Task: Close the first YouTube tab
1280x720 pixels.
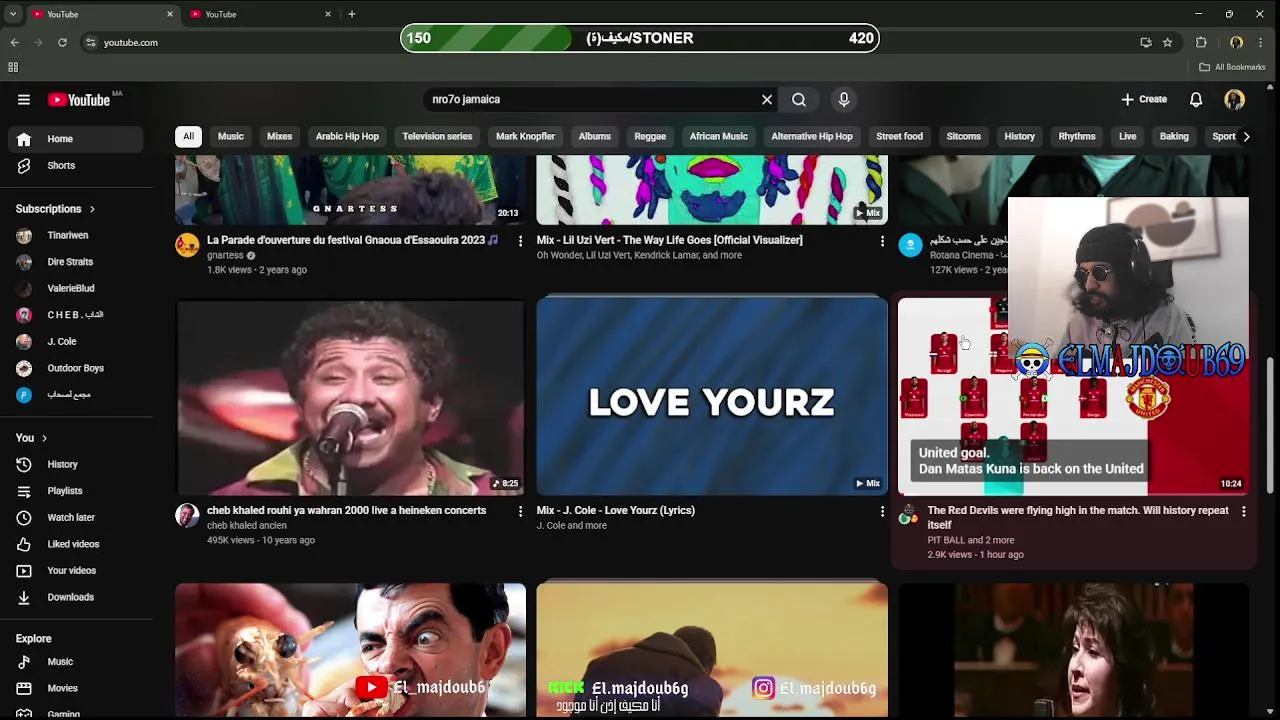Action: coord(169,14)
